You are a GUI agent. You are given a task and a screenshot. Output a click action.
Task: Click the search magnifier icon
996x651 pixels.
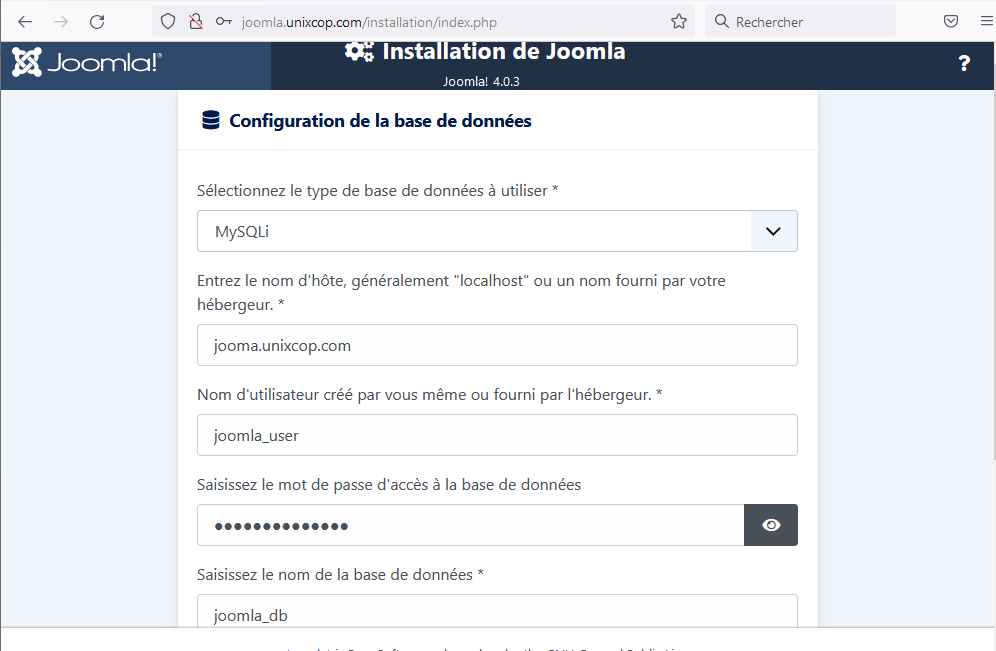click(x=722, y=22)
